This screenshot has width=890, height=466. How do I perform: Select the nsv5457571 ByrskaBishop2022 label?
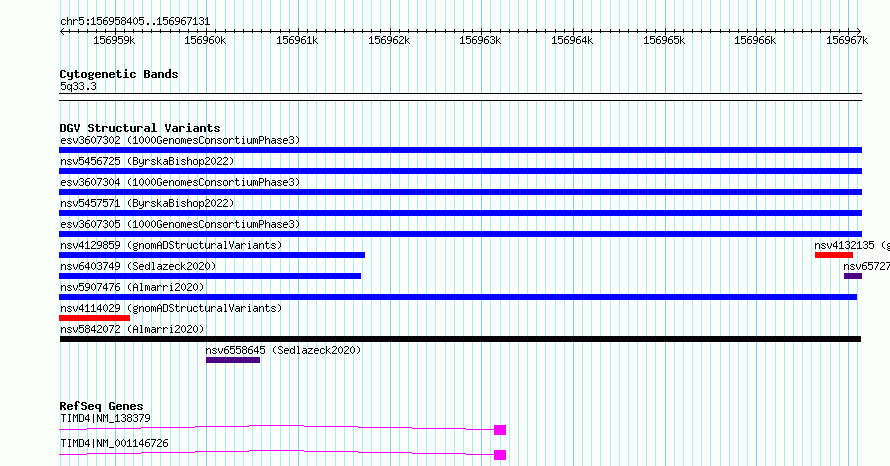pyautogui.click(x=147, y=203)
